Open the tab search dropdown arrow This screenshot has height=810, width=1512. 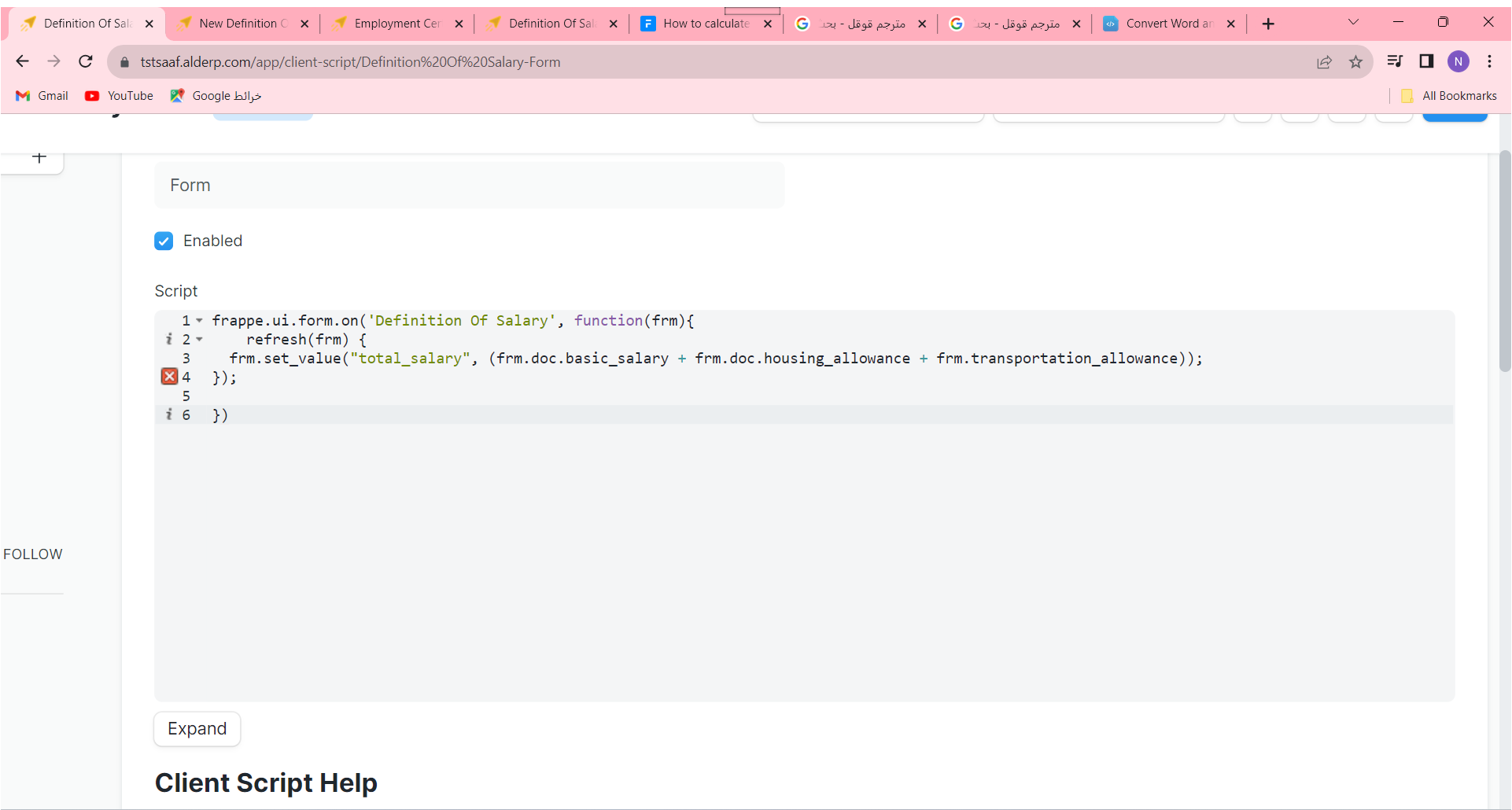(x=1353, y=23)
